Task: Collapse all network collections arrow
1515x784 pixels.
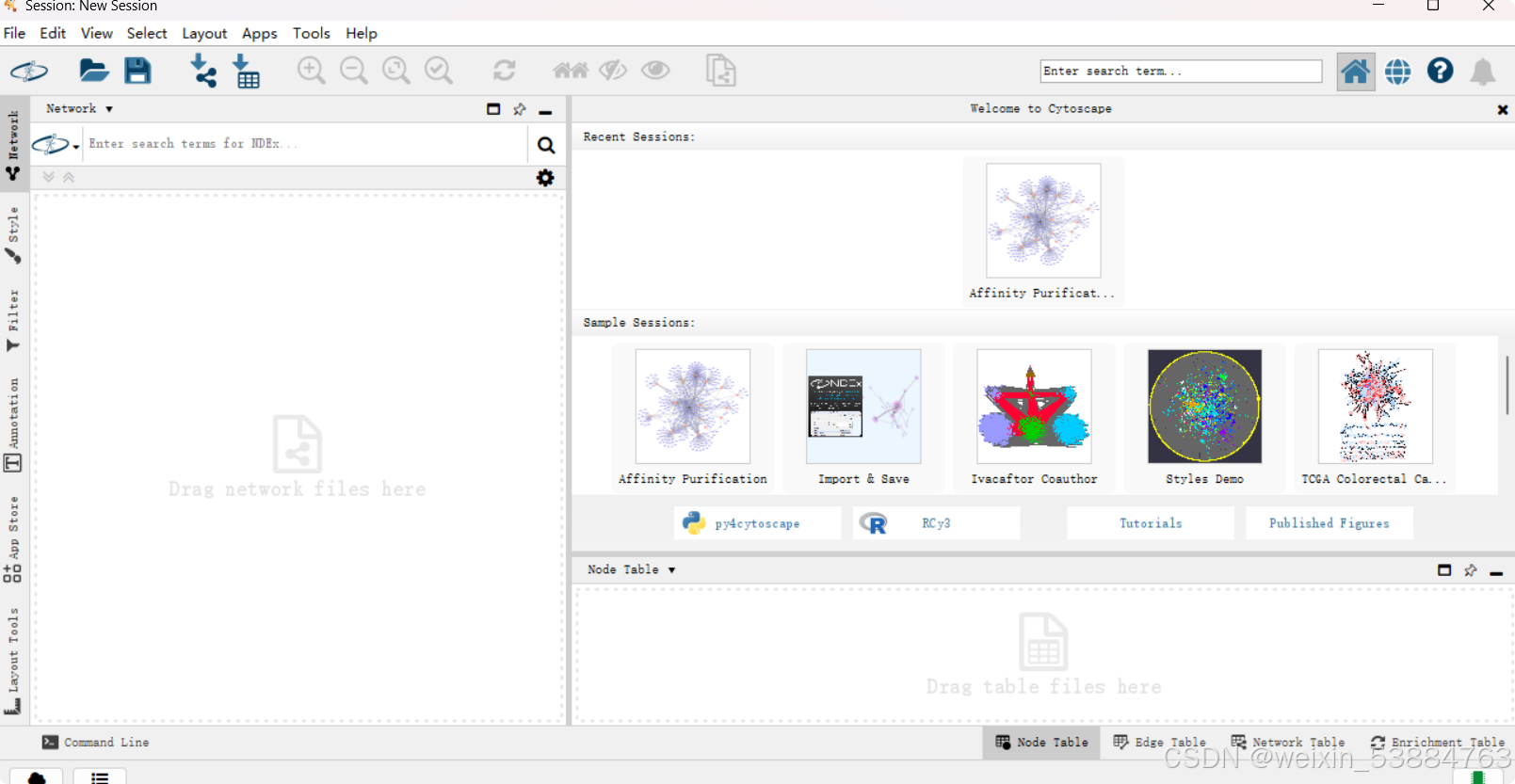Action: [69, 177]
